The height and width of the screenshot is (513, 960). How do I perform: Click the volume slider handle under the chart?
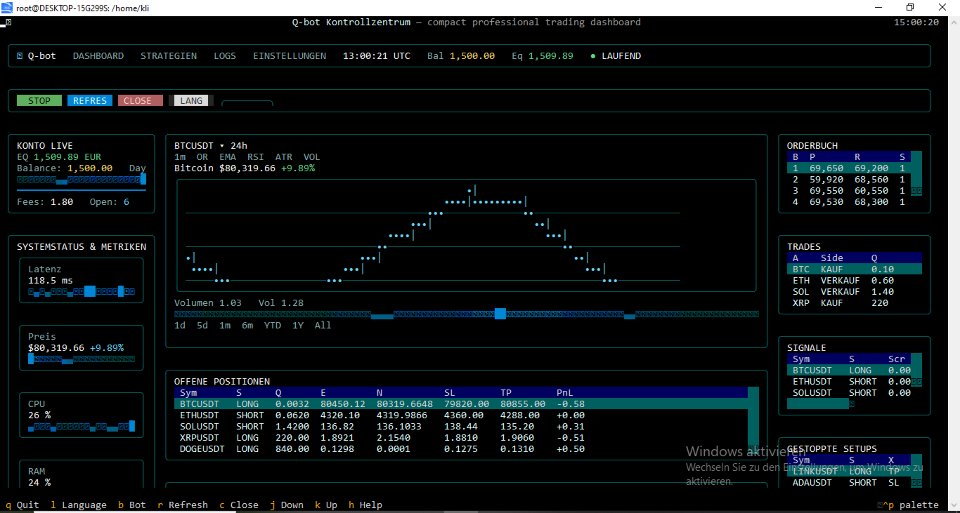pos(500,313)
